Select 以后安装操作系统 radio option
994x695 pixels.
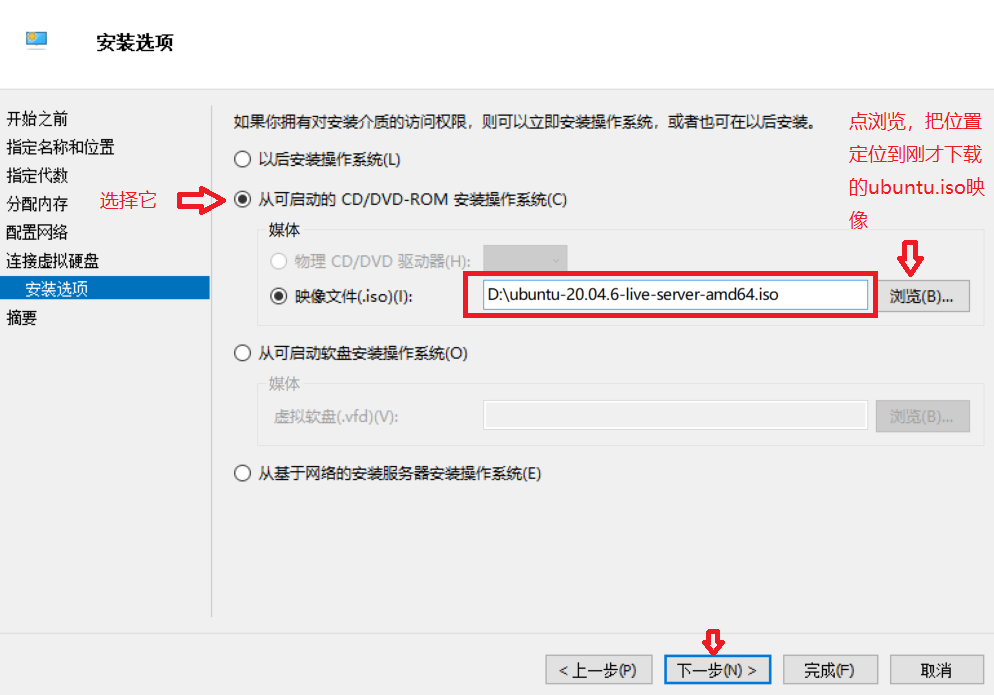coord(242,159)
